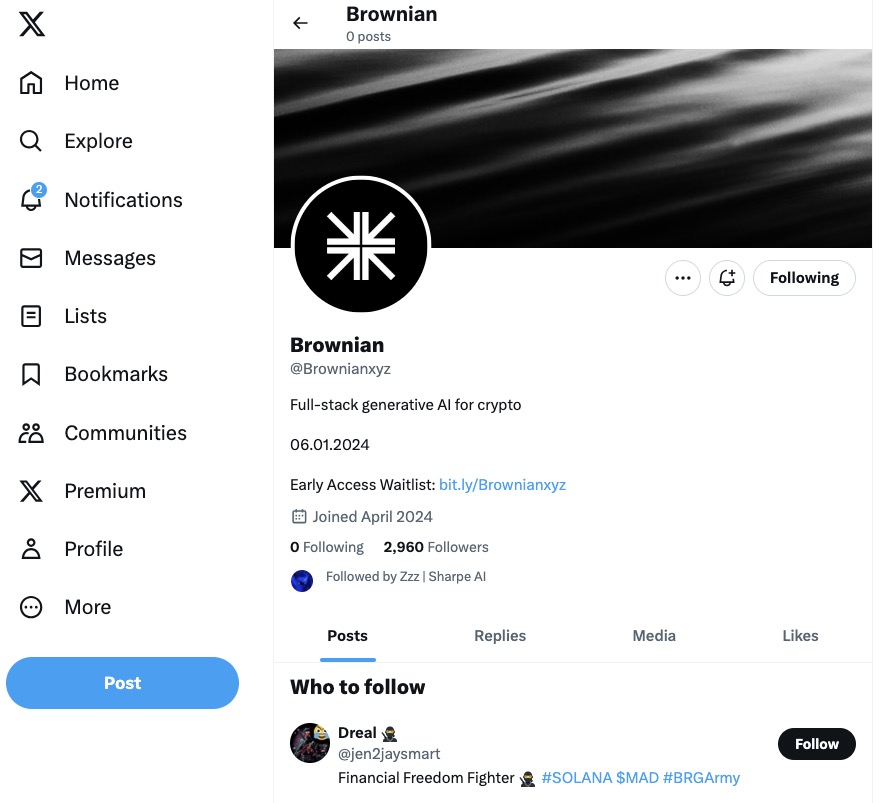Click the X logo at top left
Screen dimensions: 892x803
pyautogui.click(x=32, y=24)
